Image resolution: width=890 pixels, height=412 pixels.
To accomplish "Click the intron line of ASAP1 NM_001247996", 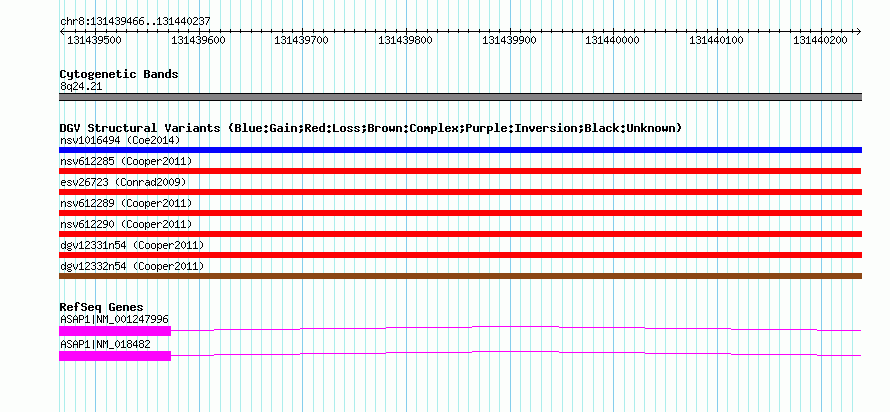I will click(x=516, y=326).
